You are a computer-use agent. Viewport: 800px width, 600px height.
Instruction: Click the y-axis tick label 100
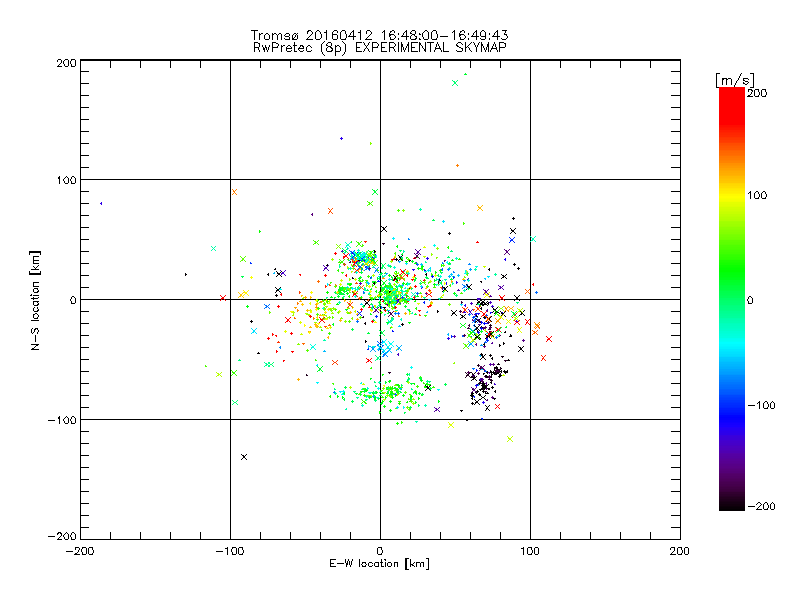point(66,180)
